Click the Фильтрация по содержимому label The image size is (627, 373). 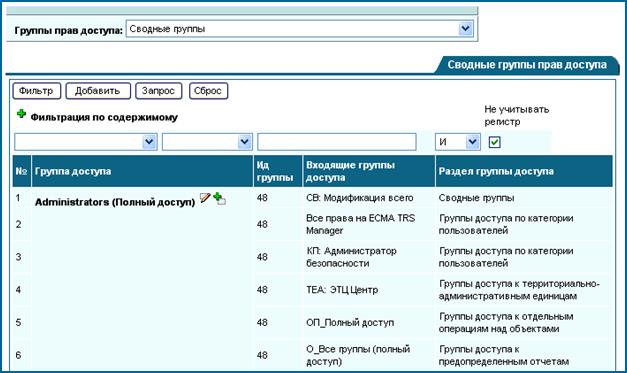coord(104,117)
